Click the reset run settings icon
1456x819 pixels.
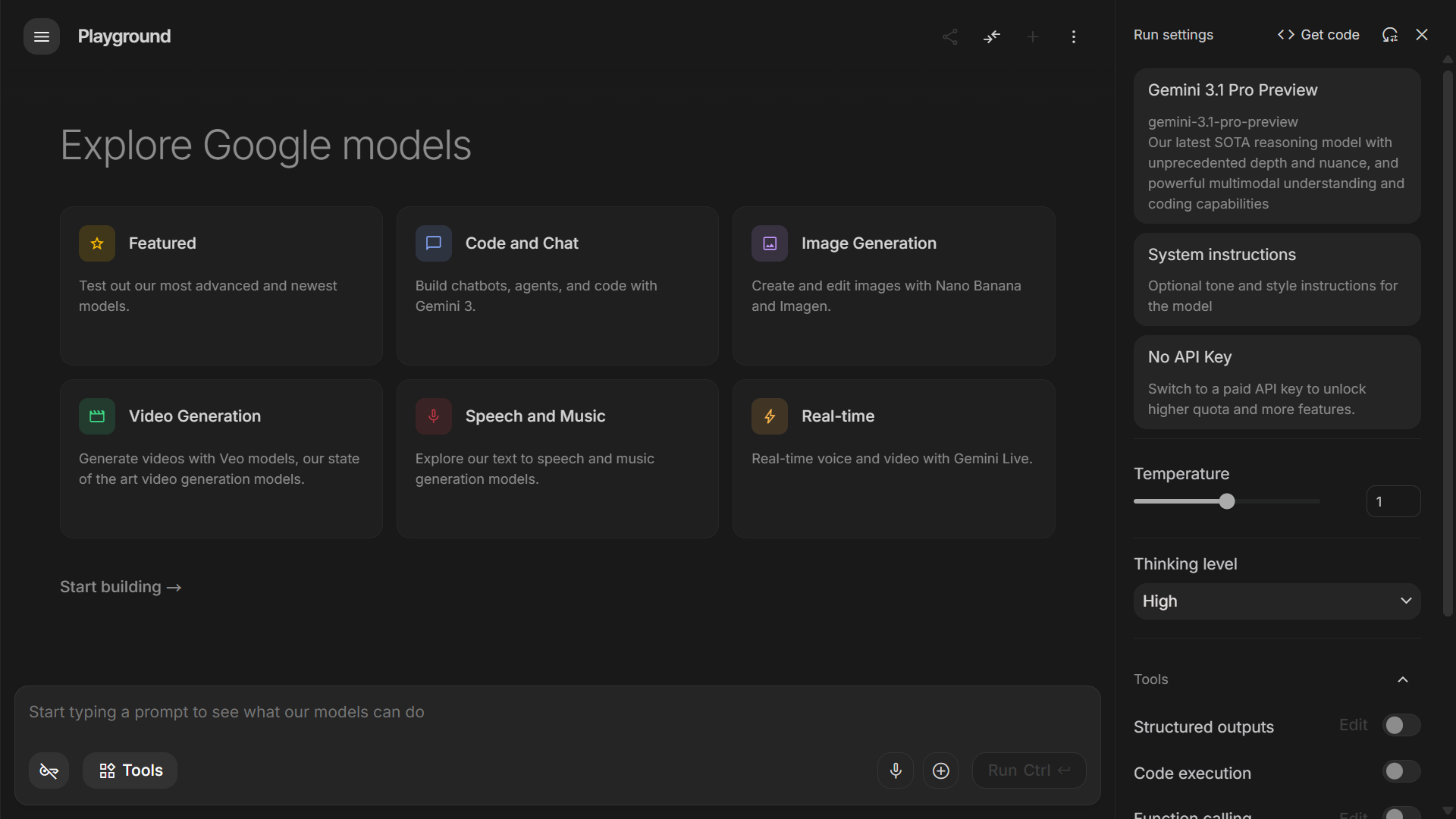tap(1390, 35)
